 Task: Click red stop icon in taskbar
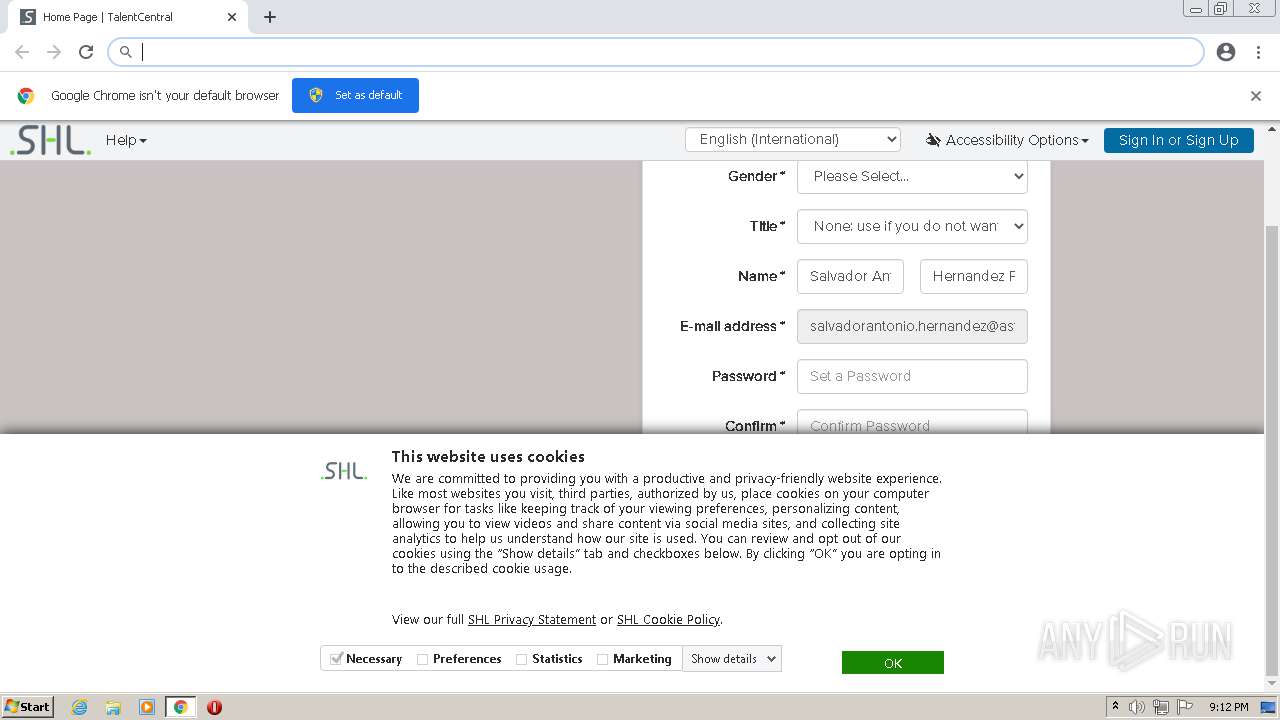(214, 707)
